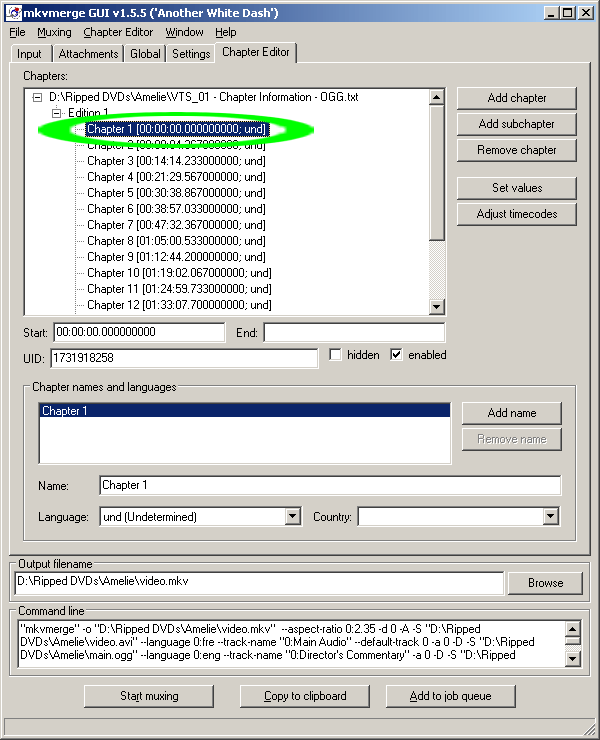Image resolution: width=600 pixels, height=740 pixels.
Task: Click the Add name button
Action: tap(512, 413)
